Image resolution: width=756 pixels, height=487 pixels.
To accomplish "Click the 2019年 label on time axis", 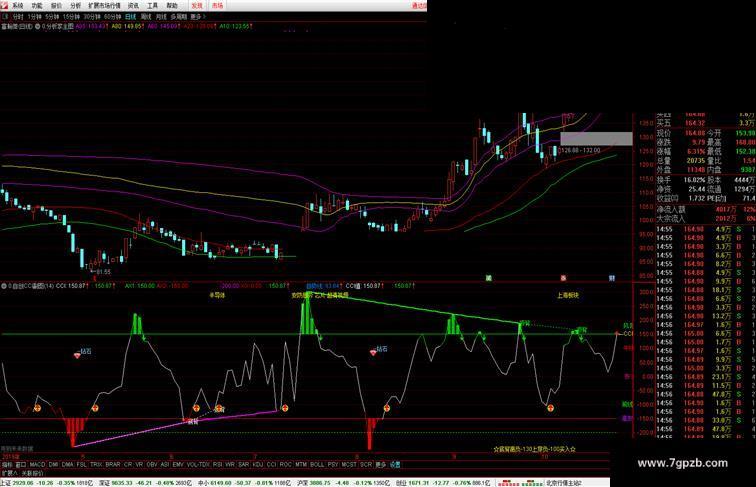I will pos(12,456).
